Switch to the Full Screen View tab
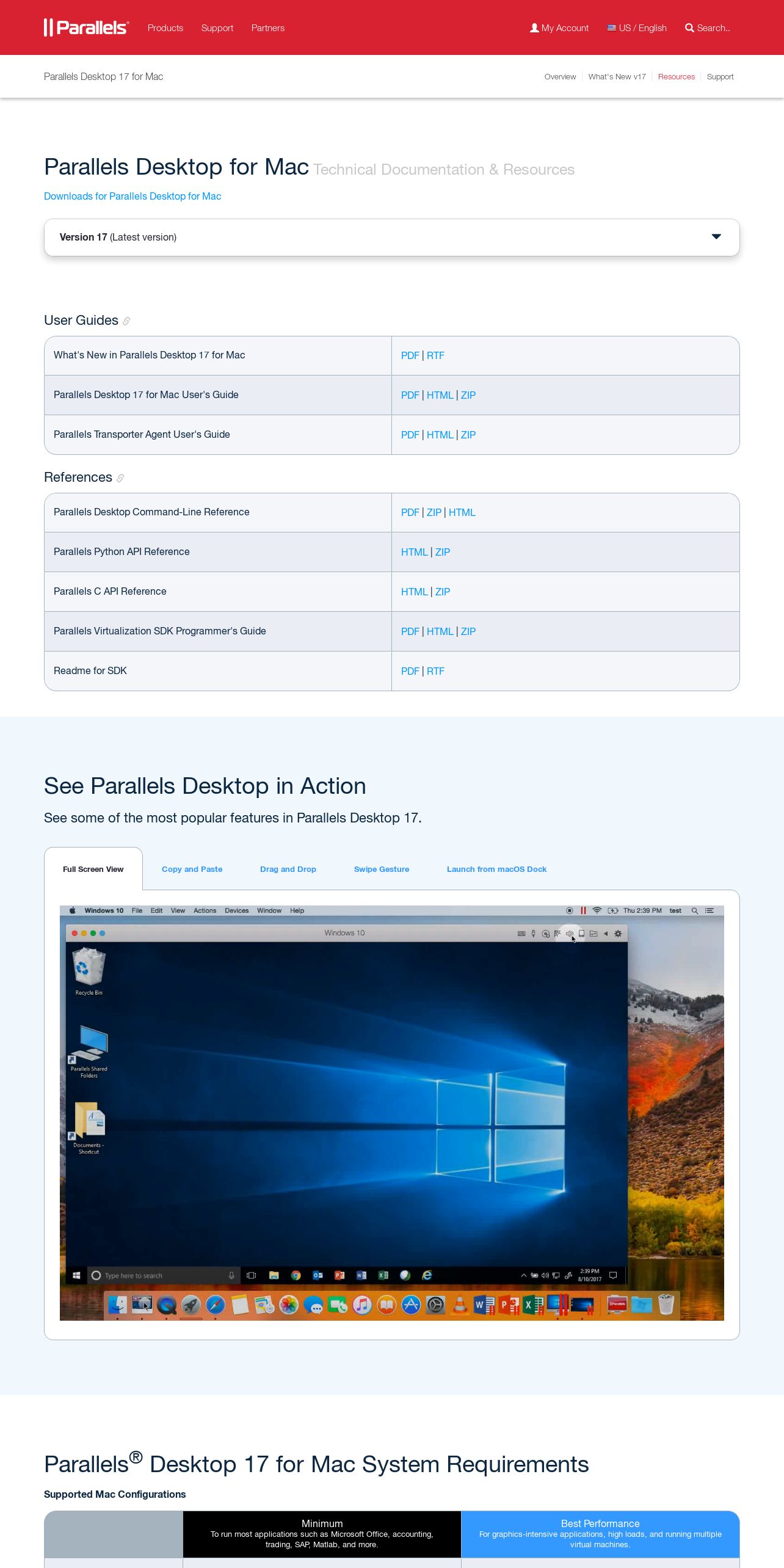This screenshot has width=784, height=1568. 93,869
